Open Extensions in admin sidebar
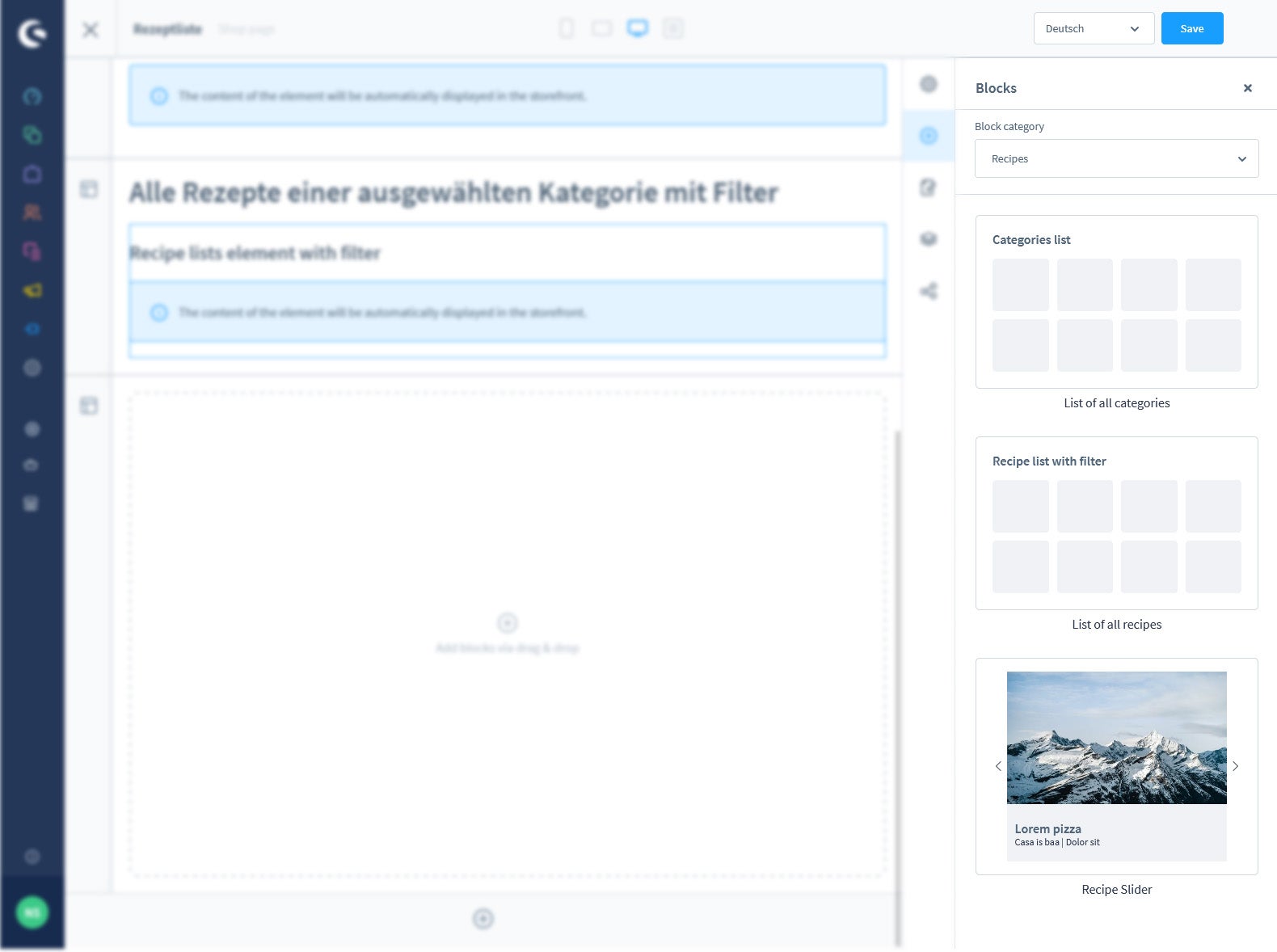 click(x=32, y=329)
